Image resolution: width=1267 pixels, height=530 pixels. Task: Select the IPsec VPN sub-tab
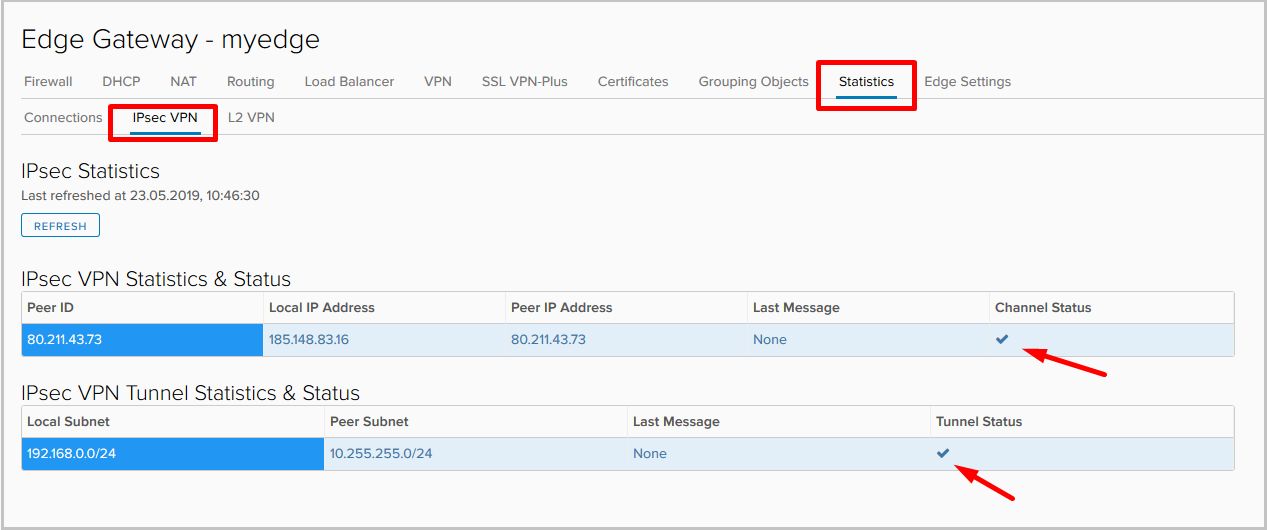165,117
